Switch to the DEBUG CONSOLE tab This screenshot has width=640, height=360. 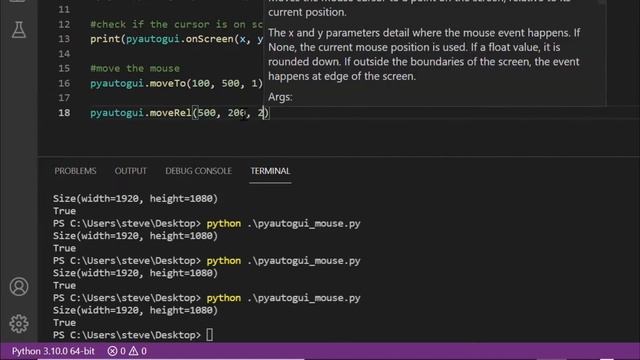coord(198,171)
